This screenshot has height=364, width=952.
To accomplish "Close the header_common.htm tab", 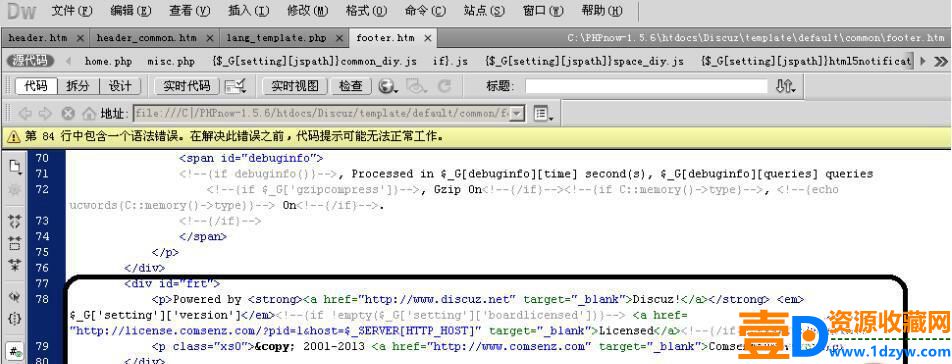I will point(210,38).
